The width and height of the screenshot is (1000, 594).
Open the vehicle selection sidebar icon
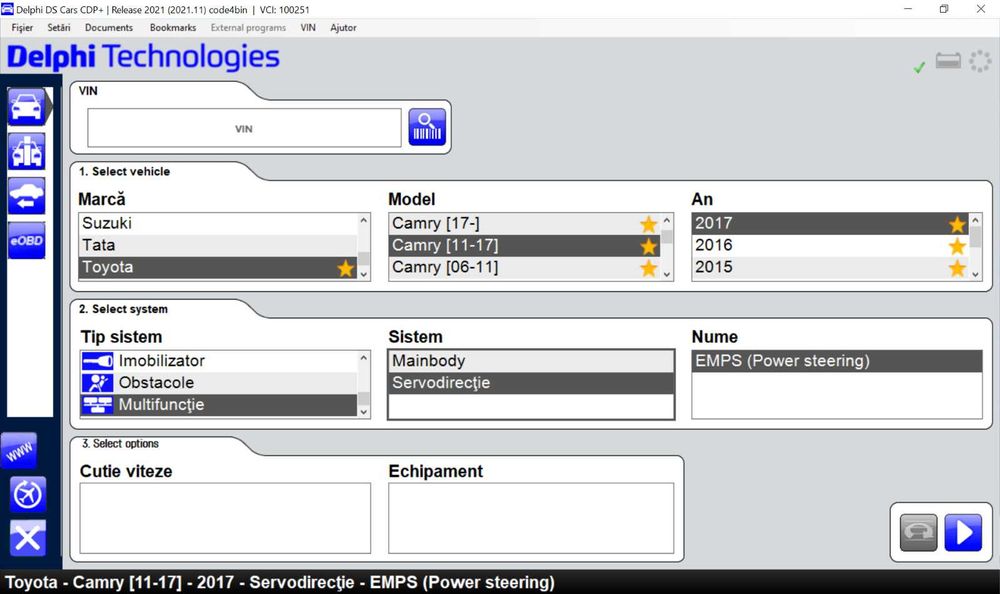[x=27, y=107]
